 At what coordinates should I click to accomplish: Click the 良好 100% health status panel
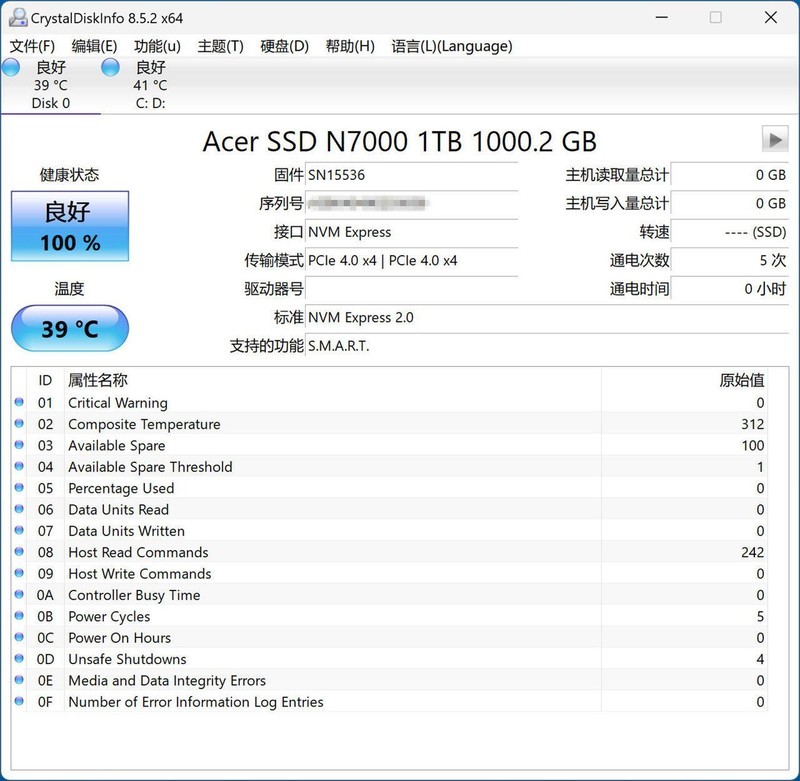(69, 225)
